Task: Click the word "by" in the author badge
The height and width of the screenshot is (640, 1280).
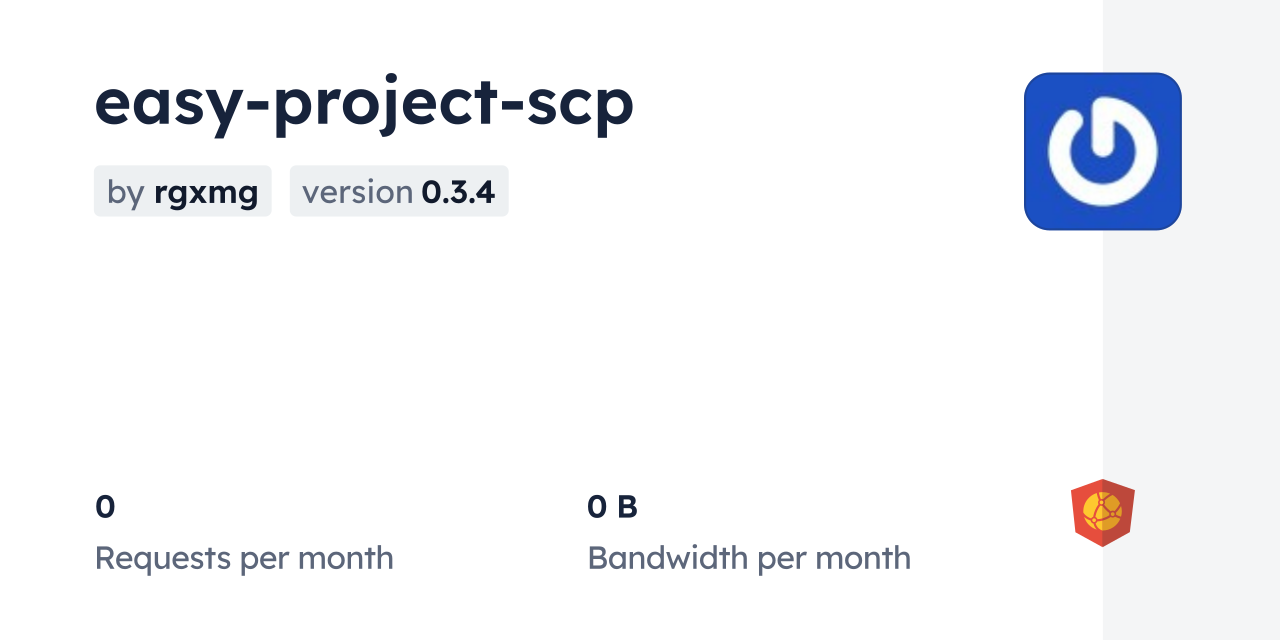Action: [126, 192]
